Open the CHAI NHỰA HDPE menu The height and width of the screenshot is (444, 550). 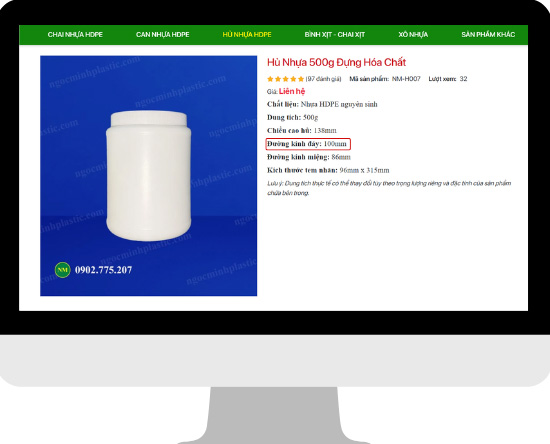pyautogui.click(x=75, y=34)
